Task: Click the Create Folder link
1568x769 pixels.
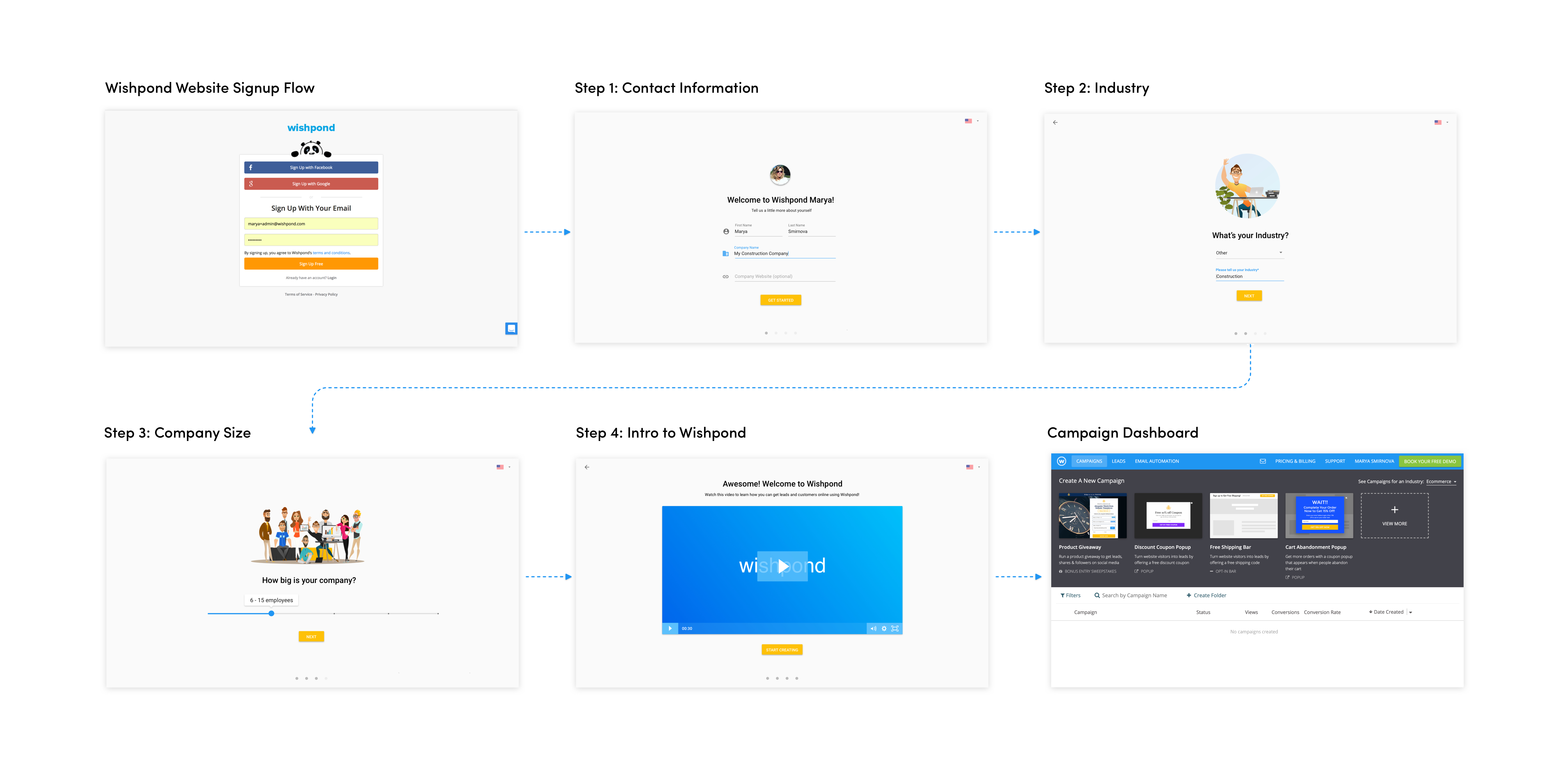Action: point(1206,596)
